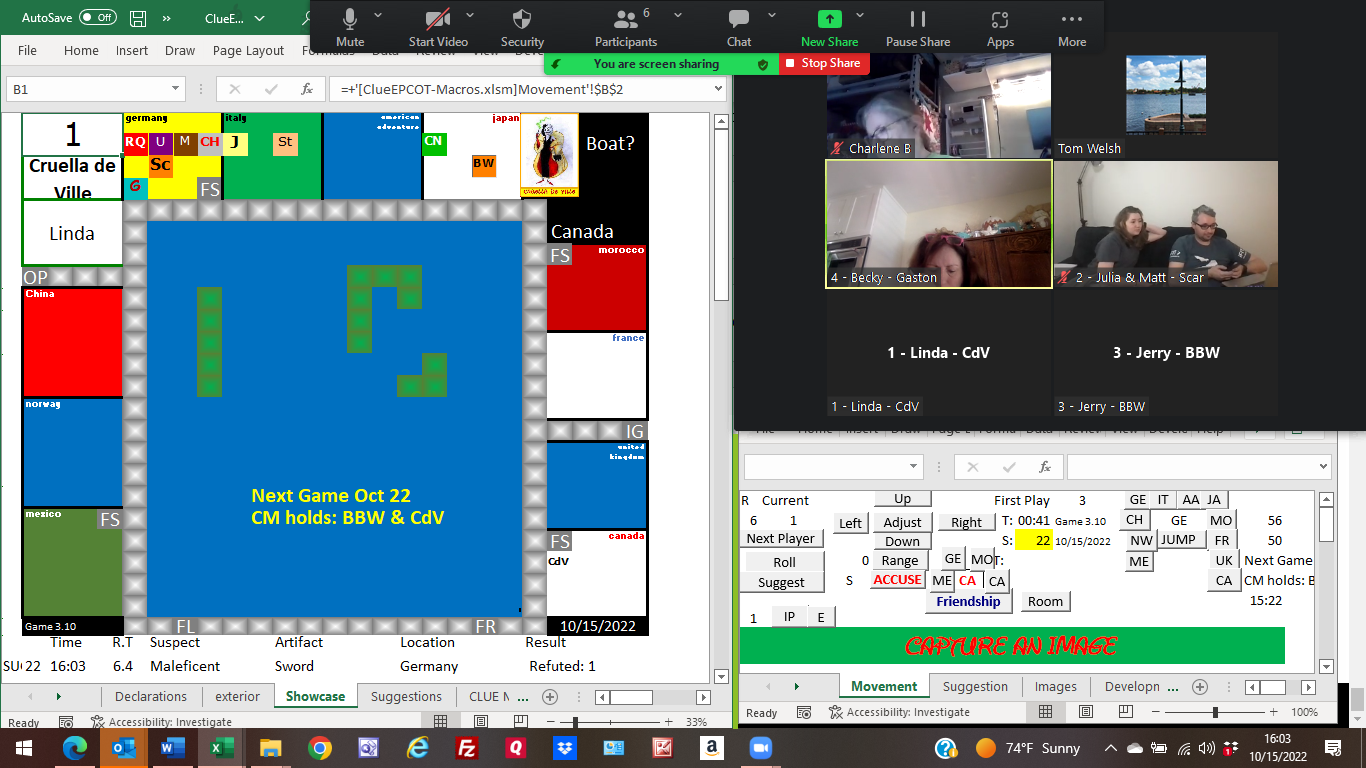Click Friendship button
Screen dimensions: 1366x768
968,601
